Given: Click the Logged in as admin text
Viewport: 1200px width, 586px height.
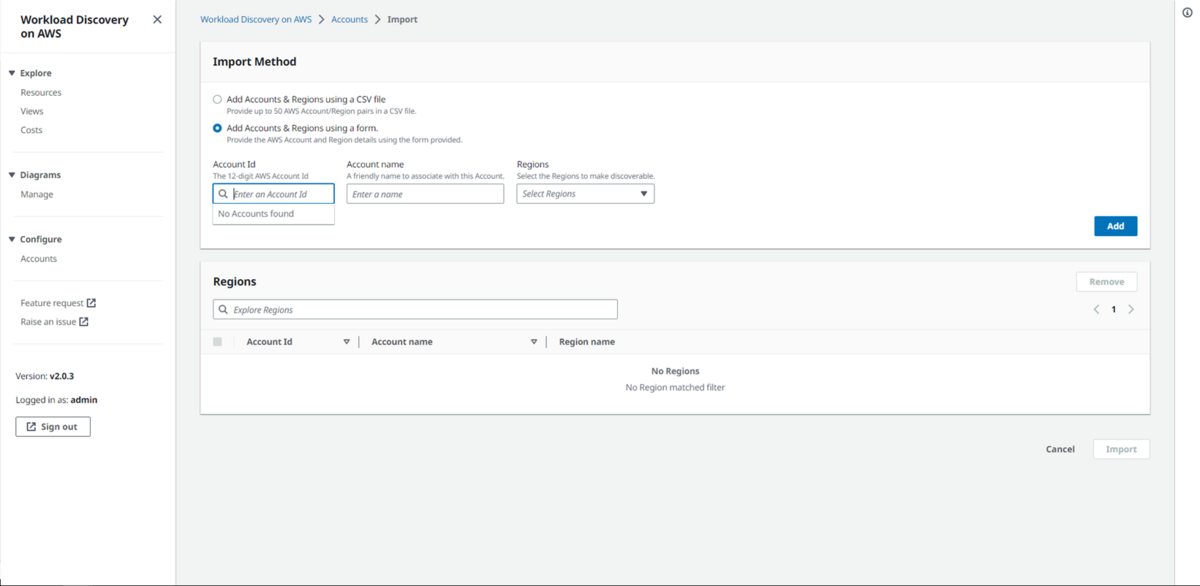Looking at the screenshot, I should point(57,400).
